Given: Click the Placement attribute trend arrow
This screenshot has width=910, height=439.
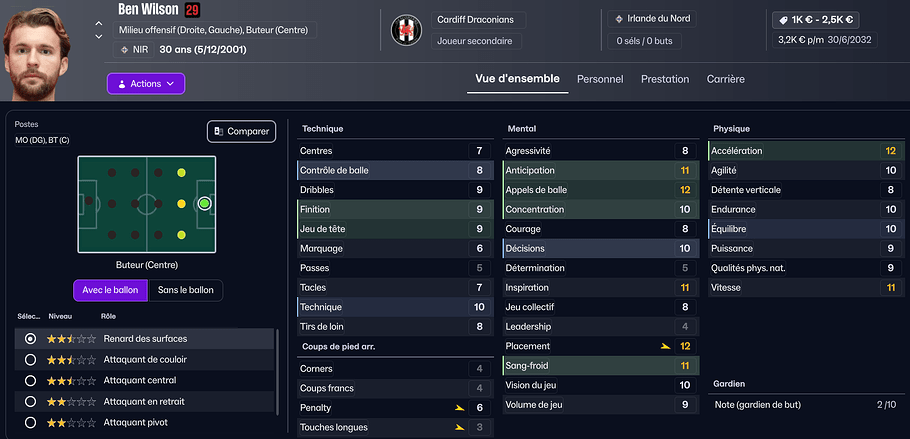Looking at the screenshot, I should (x=665, y=346).
